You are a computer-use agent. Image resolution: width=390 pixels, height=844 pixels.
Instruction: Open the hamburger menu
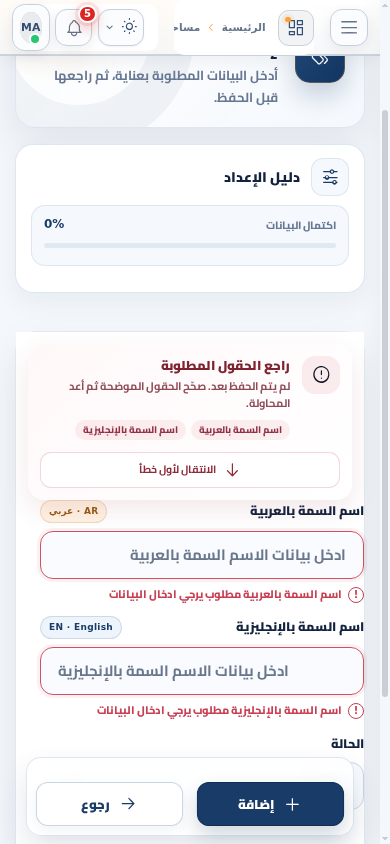[349, 27]
